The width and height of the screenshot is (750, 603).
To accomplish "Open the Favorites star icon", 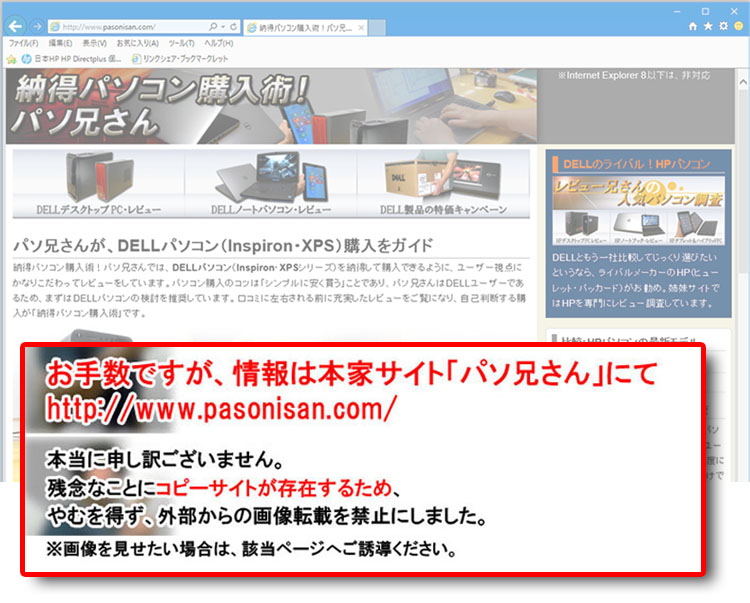I will (x=708, y=26).
